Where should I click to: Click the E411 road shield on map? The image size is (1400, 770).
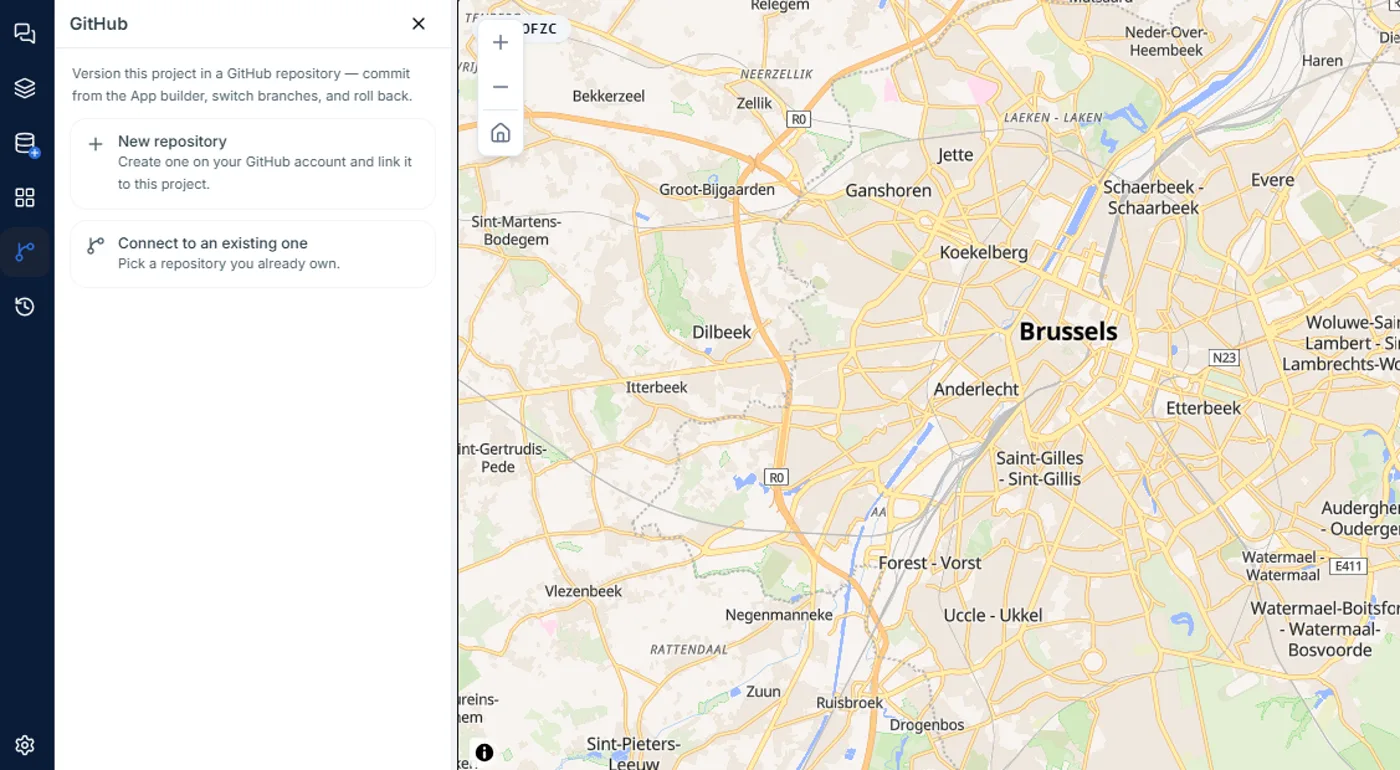1349,566
